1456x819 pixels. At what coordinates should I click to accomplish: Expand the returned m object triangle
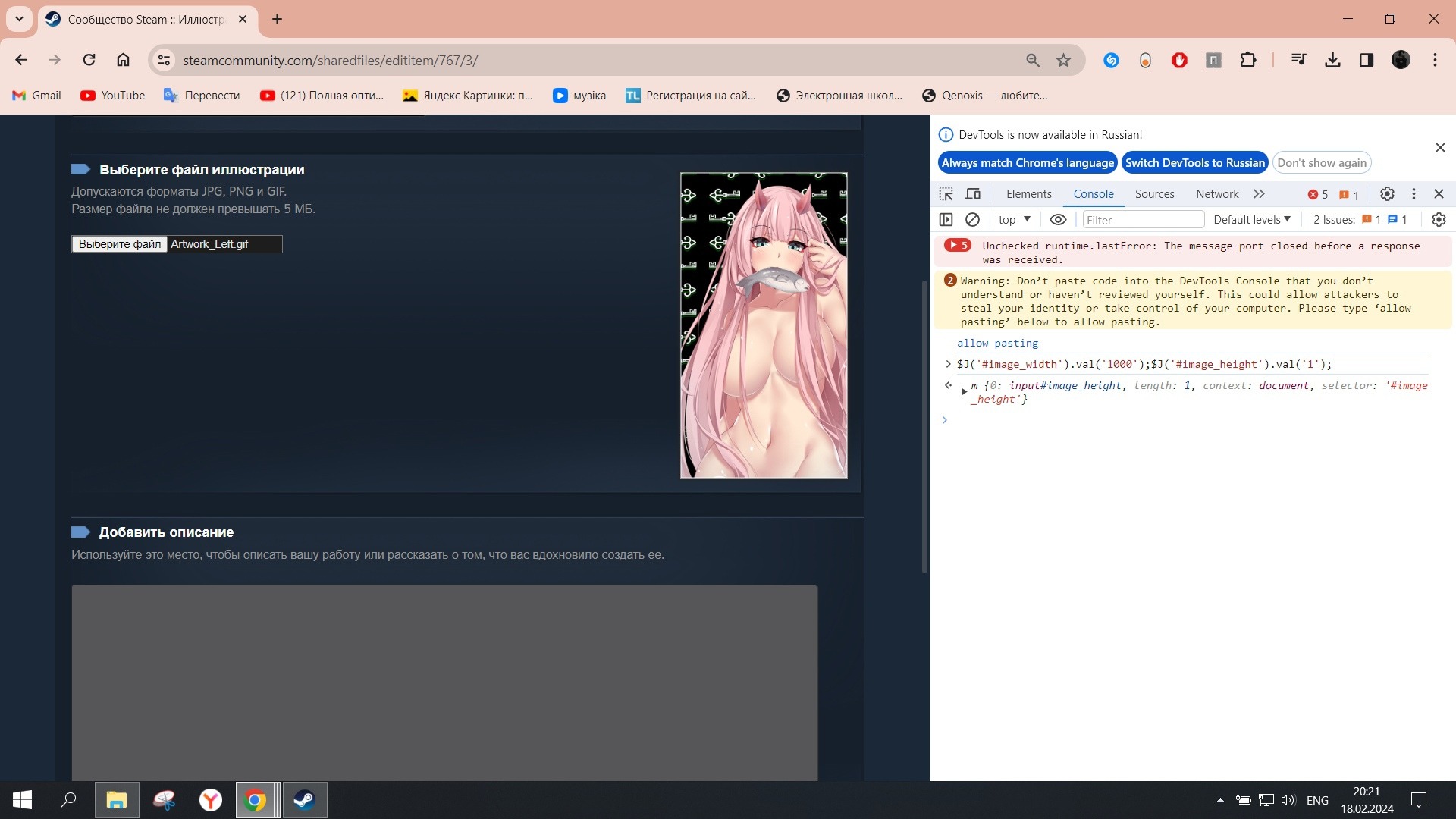point(964,391)
